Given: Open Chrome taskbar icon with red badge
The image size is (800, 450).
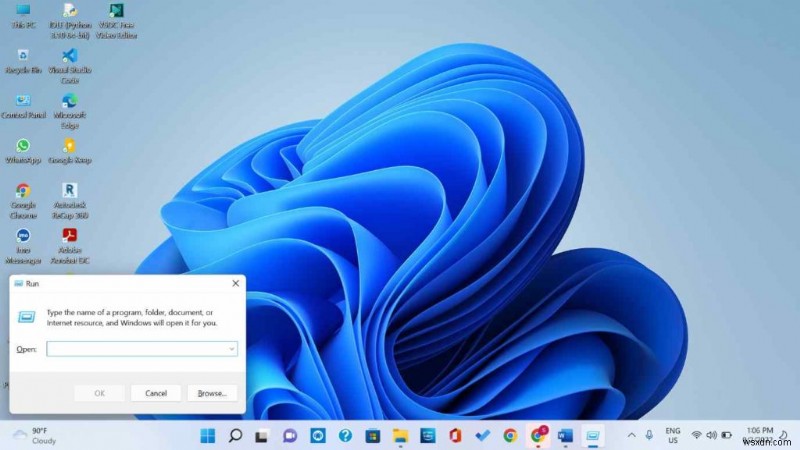Looking at the screenshot, I should click(538, 436).
